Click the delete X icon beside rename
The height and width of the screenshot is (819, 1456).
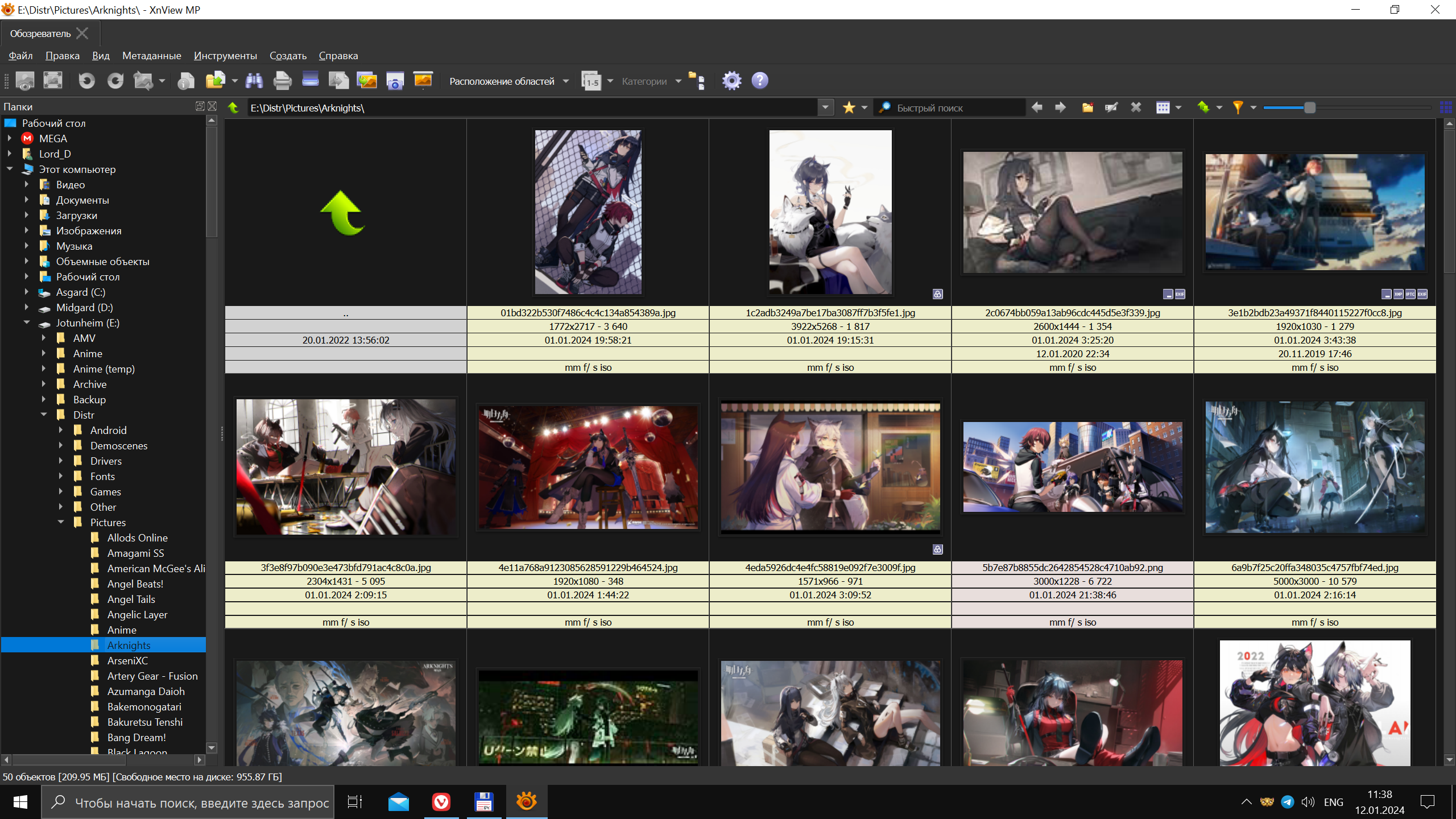[1136, 107]
